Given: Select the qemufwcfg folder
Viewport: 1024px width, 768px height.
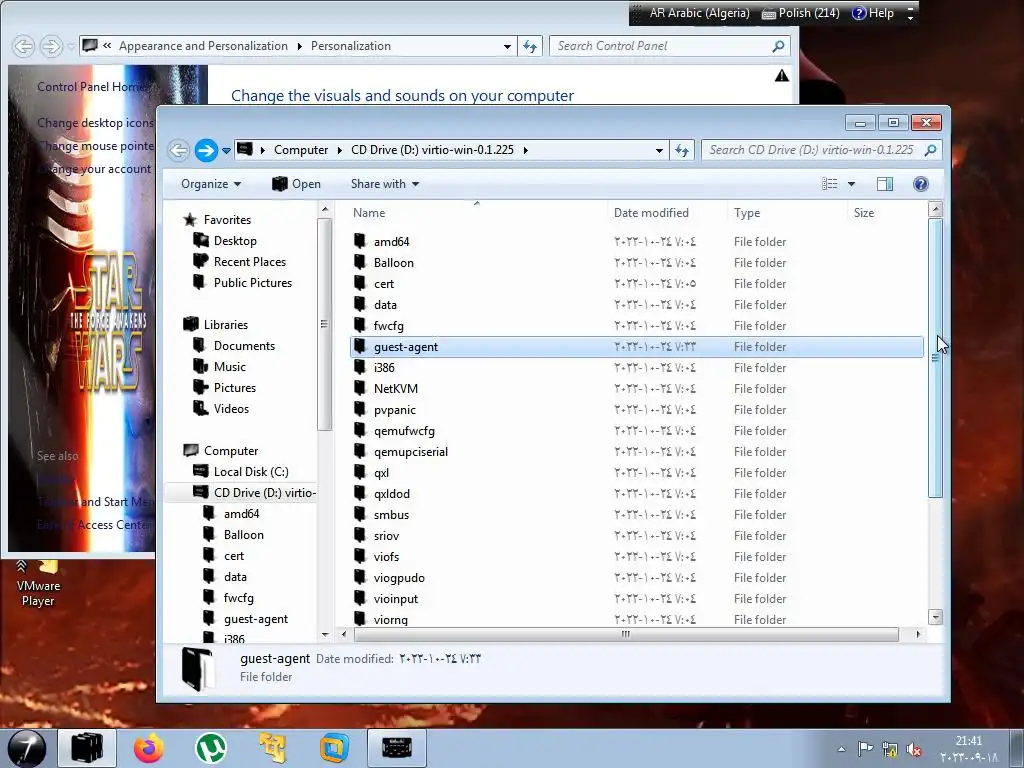Looking at the screenshot, I should (637, 430).
